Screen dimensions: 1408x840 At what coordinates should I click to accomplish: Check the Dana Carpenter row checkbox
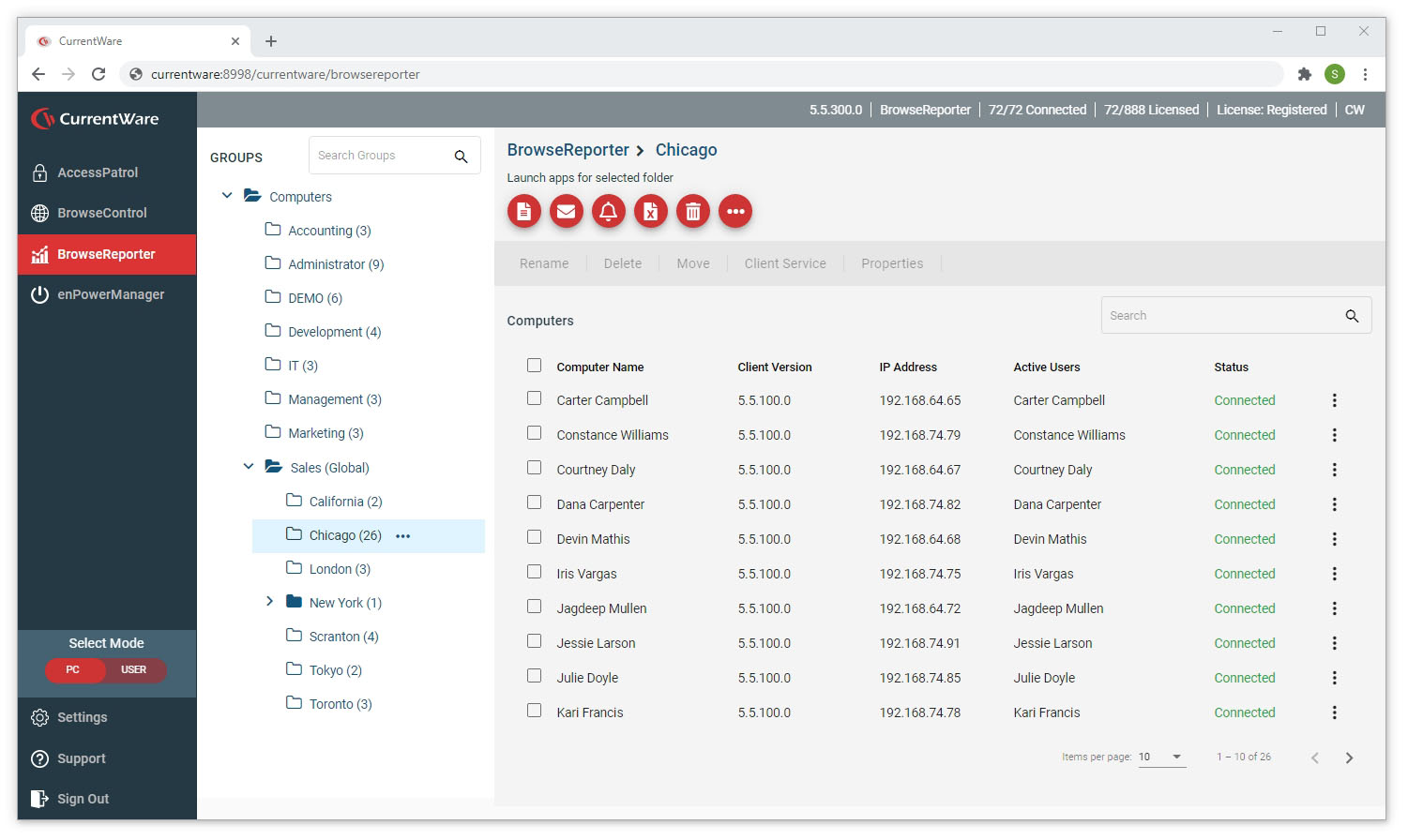coord(535,502)
